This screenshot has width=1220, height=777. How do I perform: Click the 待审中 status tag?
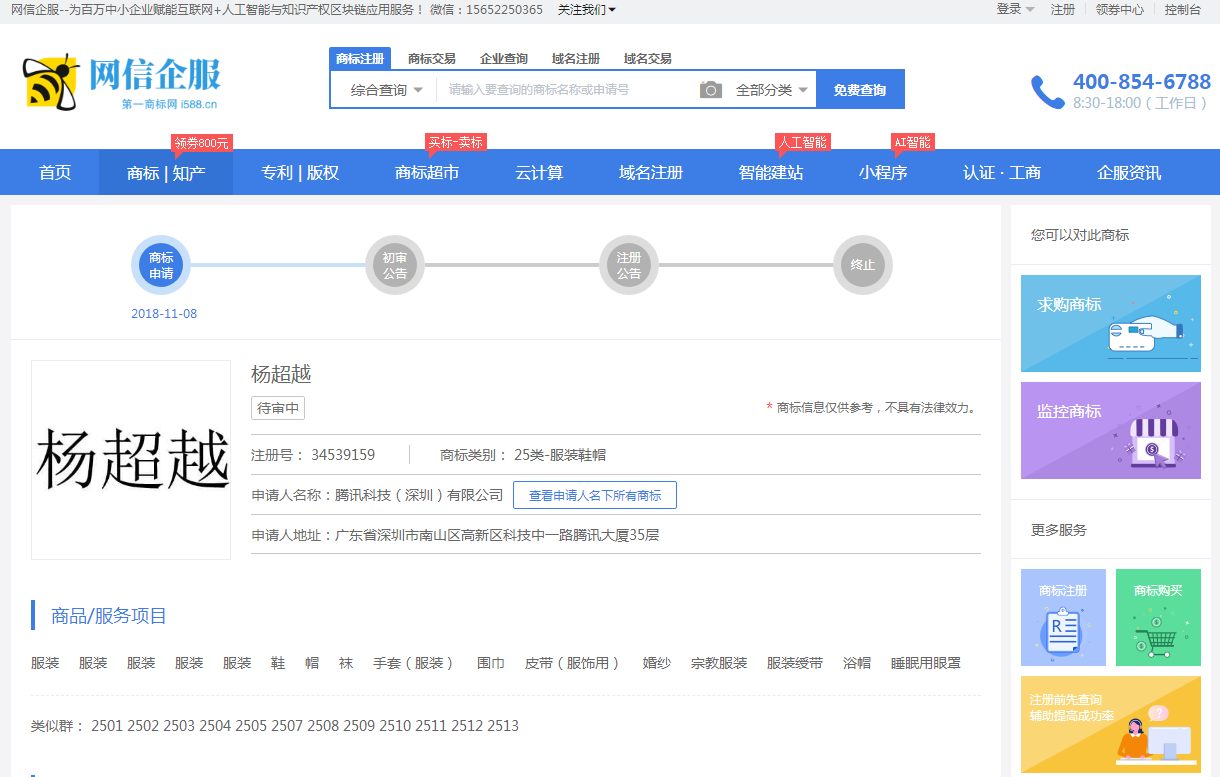[278, 408]
